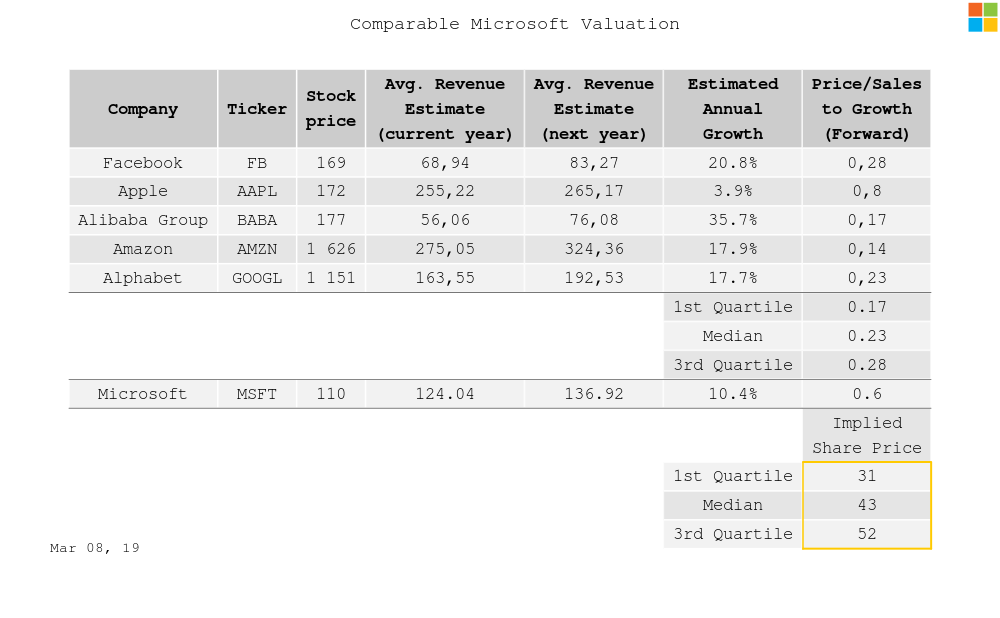
Task: Click Microsoft's 124.04 revenue estimate cell
Action: (445, 394)
